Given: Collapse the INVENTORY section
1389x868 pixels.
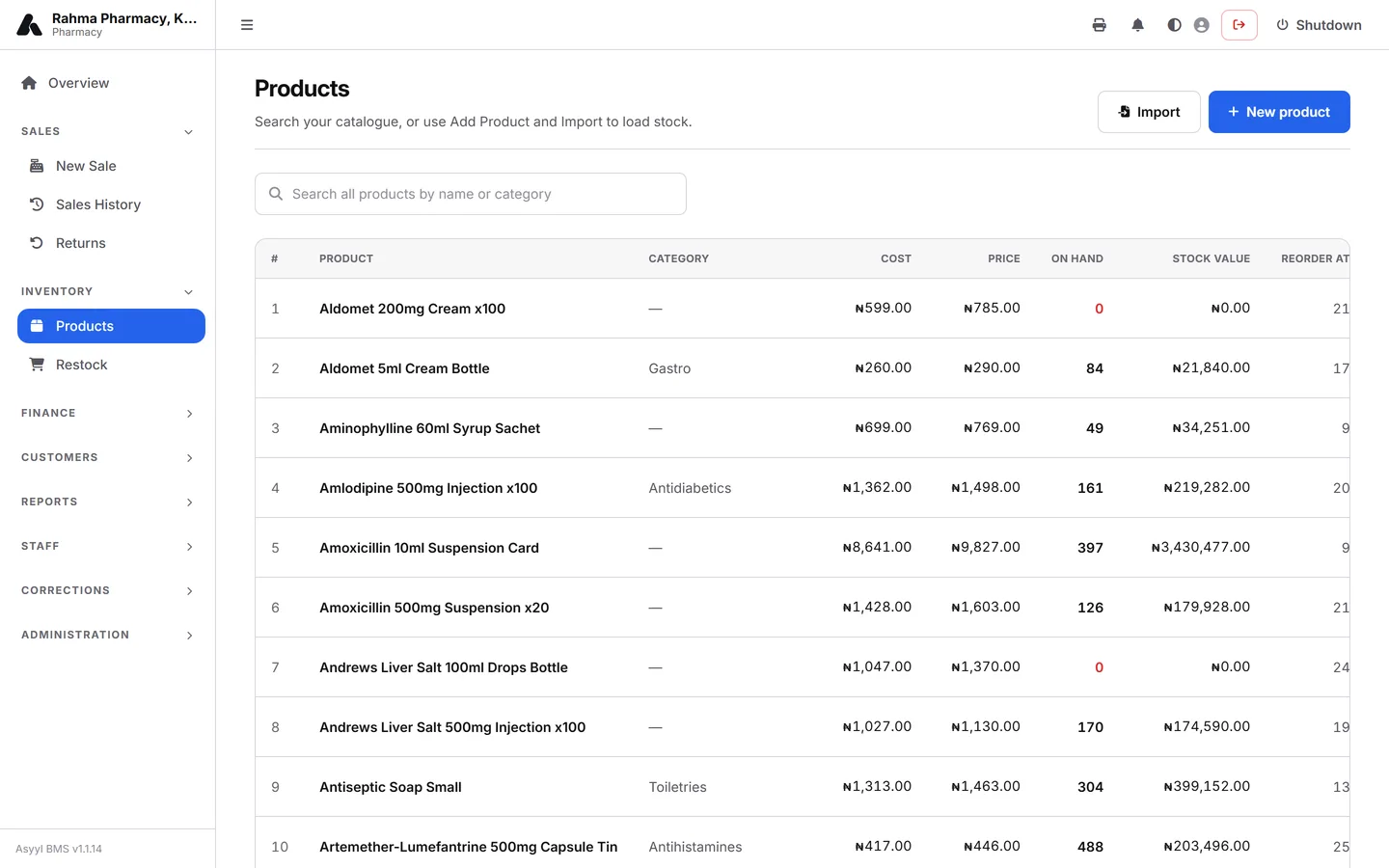Looking at the screenshot, I should click(107, 291).
